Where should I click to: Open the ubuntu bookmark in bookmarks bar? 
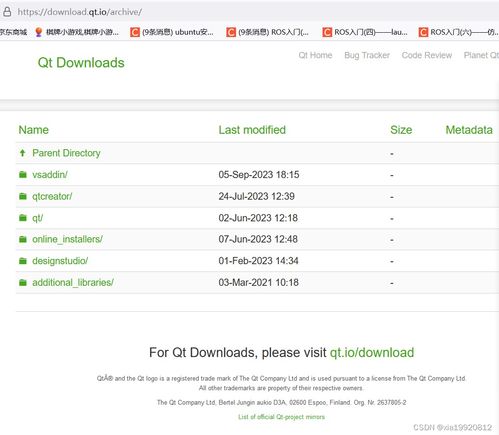[x=172, y=32]
